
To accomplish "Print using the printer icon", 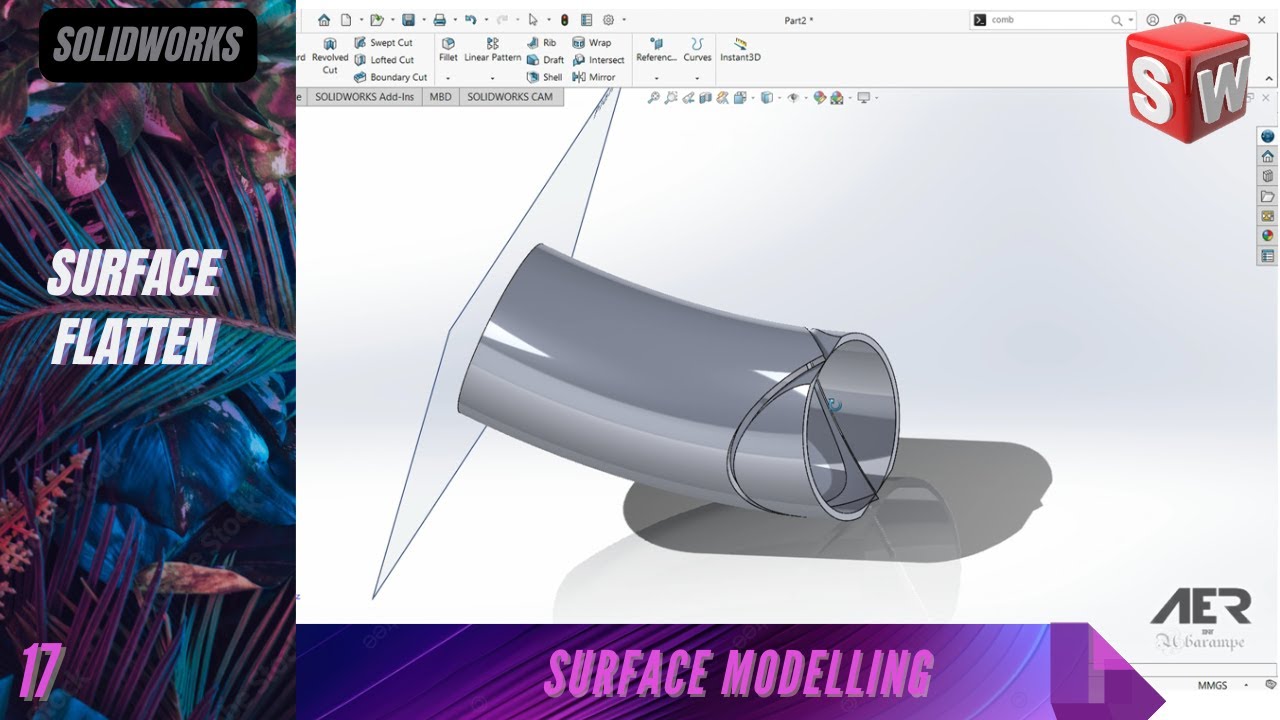I will [x=439, y=20].
